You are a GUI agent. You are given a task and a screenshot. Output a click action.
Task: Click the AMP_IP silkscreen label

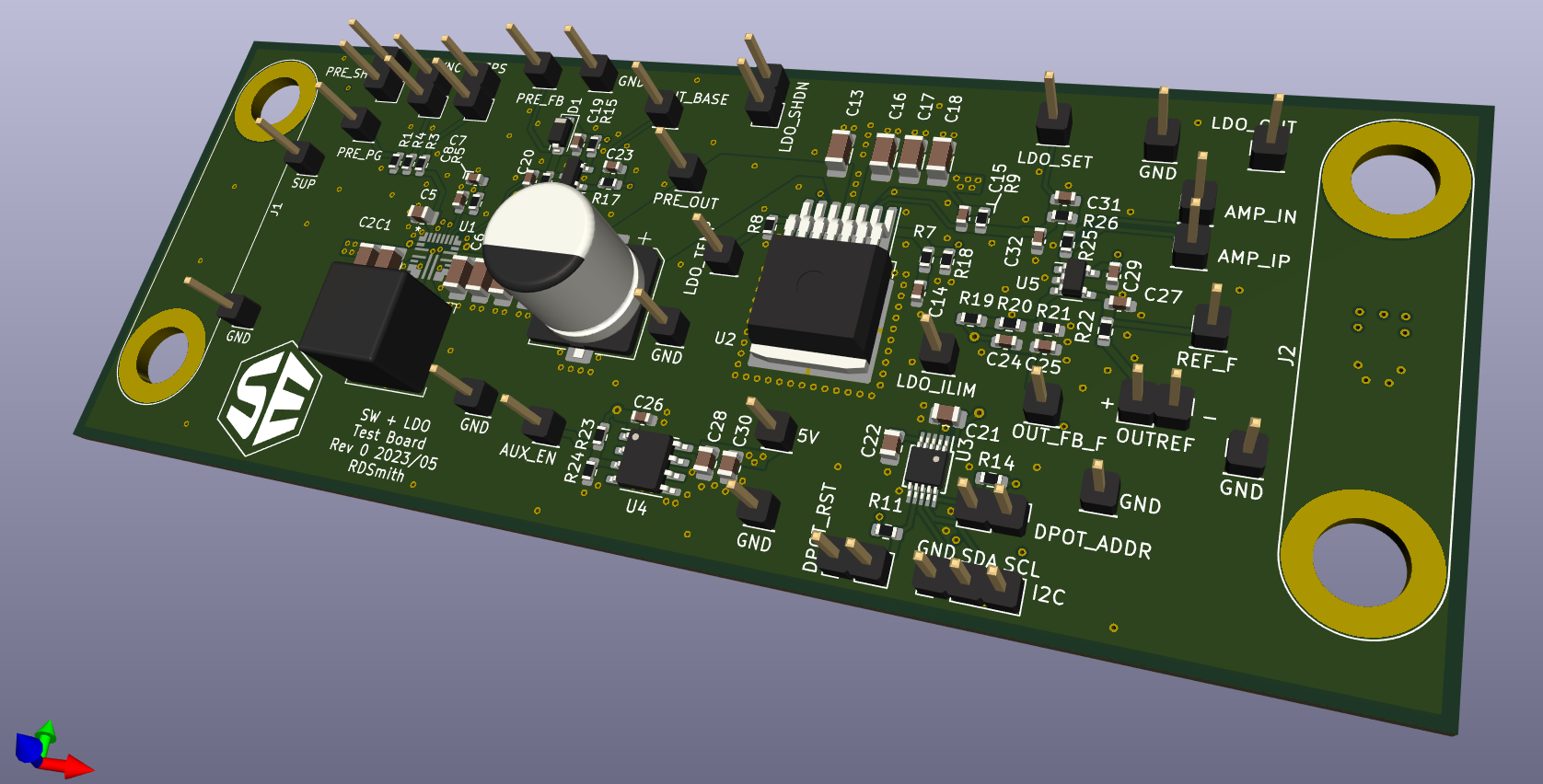1254,258
